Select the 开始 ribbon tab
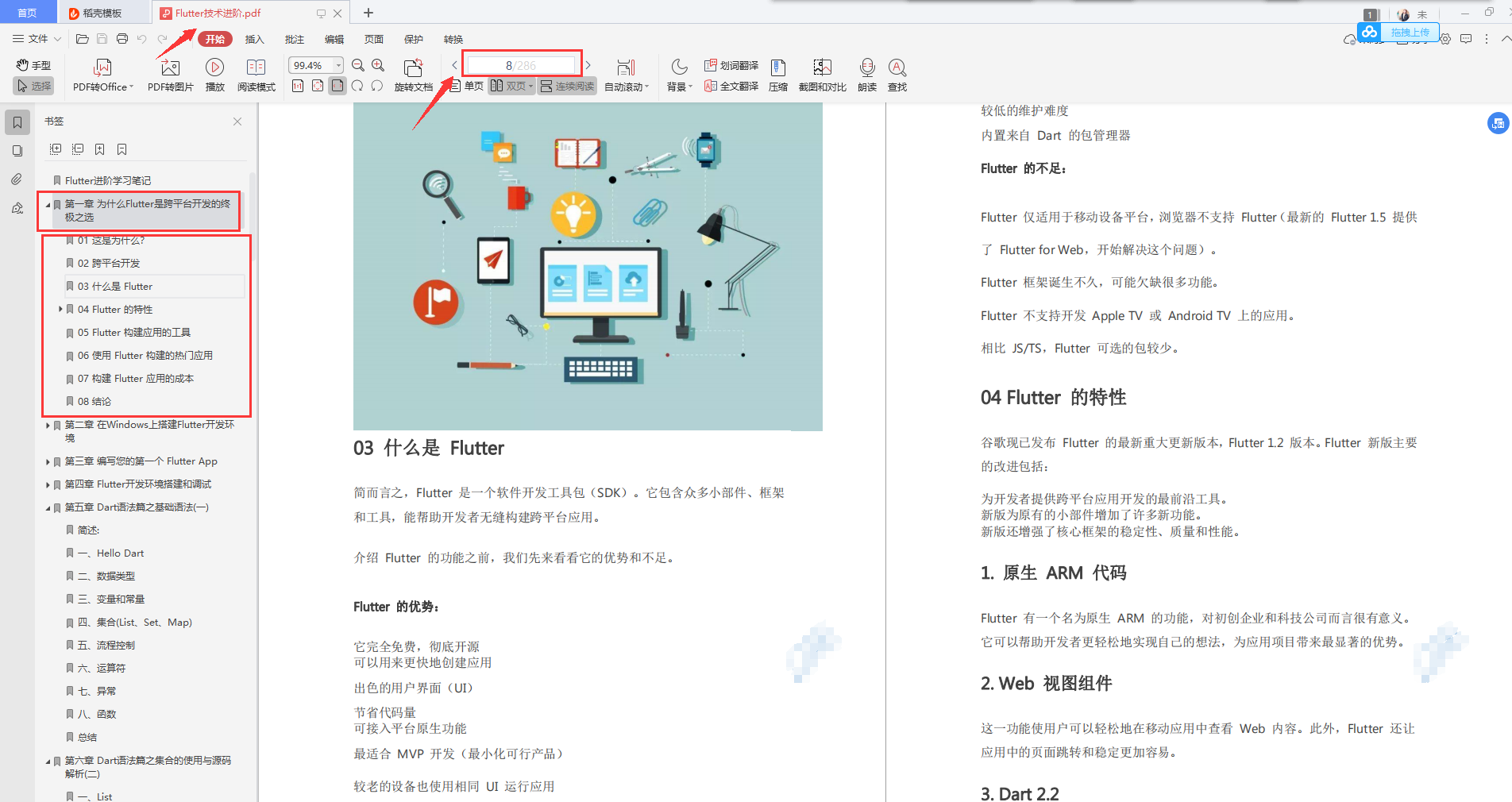This screenshot has width=1512, height=802. point(215,39)
